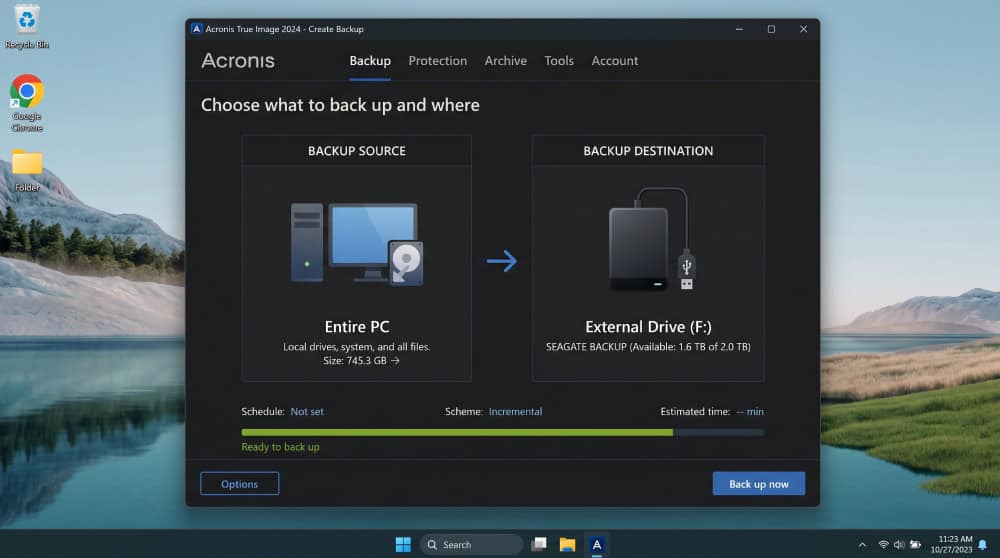Click the Ready to back up status
Screen dimensions: 1000x558
pyautogui.click(x=281, y=447)
